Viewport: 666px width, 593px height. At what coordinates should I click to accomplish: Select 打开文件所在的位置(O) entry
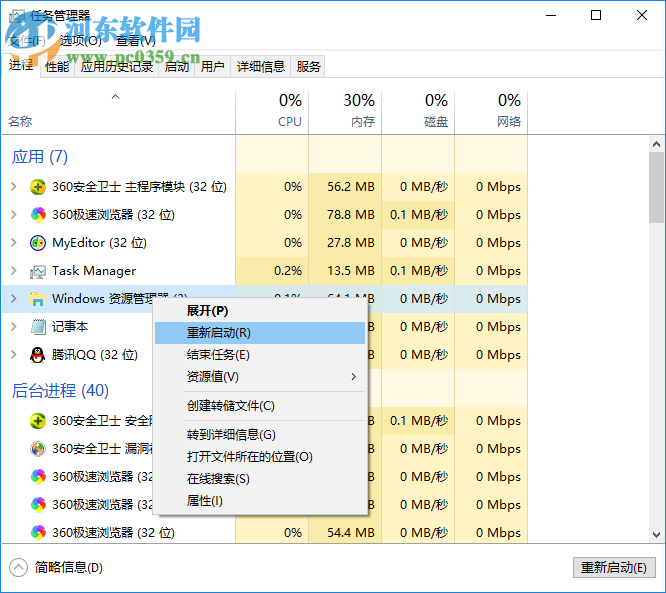[x=260, y=457]
